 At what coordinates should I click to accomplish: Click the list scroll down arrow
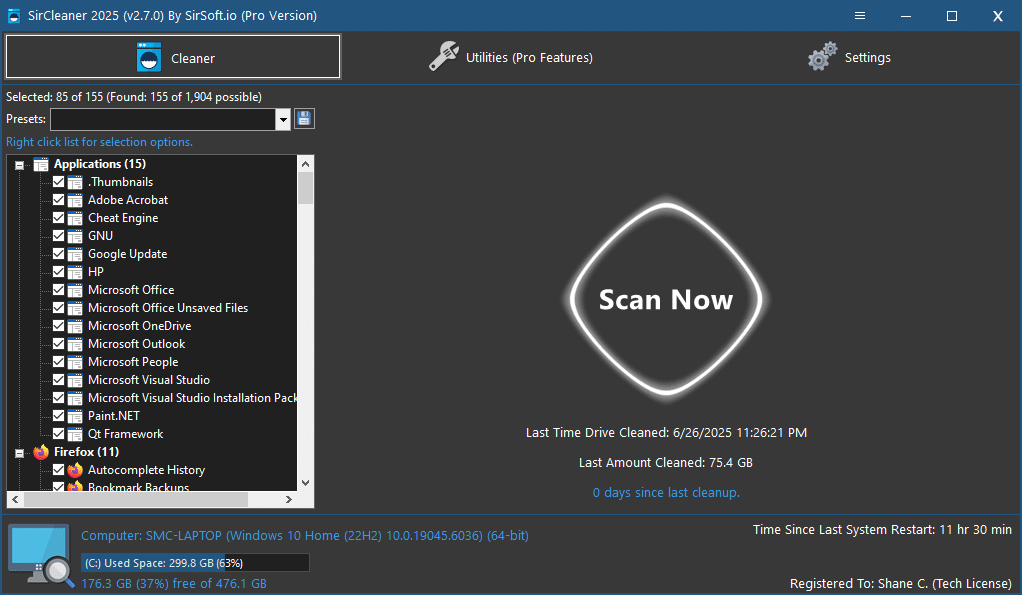tap(305, 483)
